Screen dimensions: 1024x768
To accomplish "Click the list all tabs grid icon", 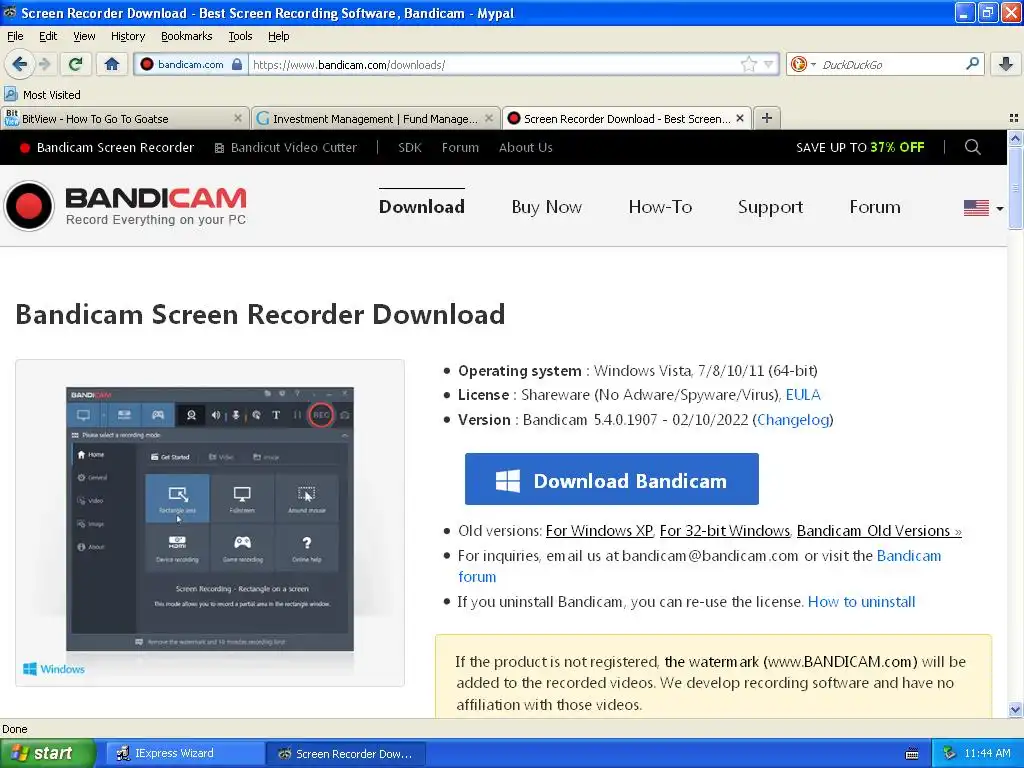I will coord(1014,118).
